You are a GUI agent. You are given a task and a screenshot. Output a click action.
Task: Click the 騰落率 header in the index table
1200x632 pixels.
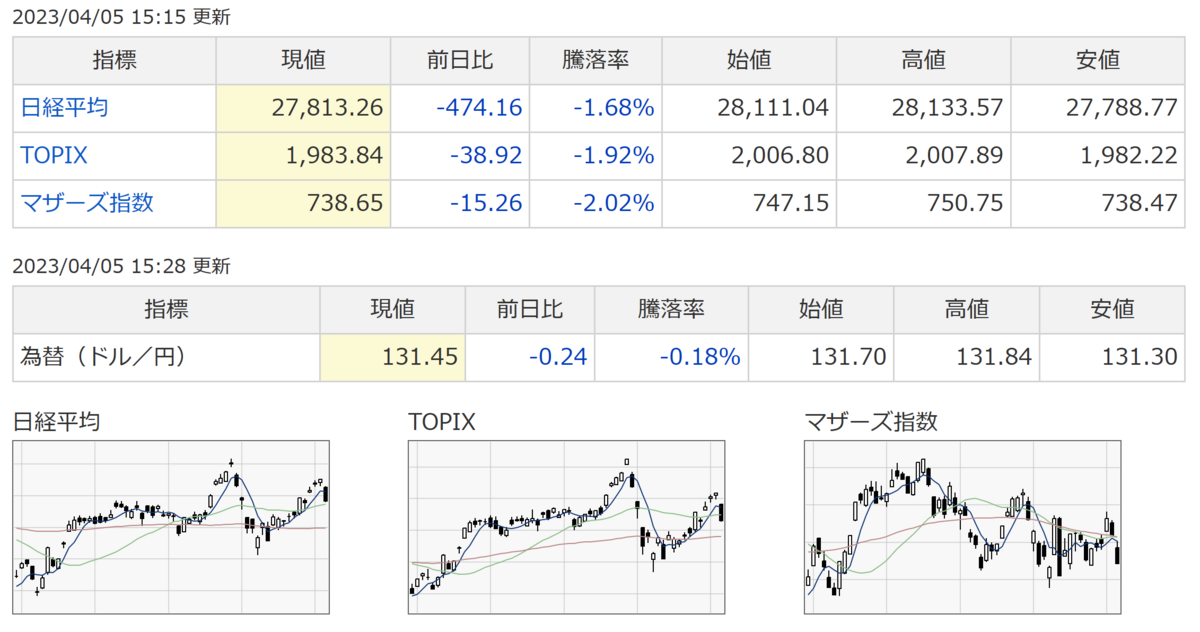click(x=595, y=60)
